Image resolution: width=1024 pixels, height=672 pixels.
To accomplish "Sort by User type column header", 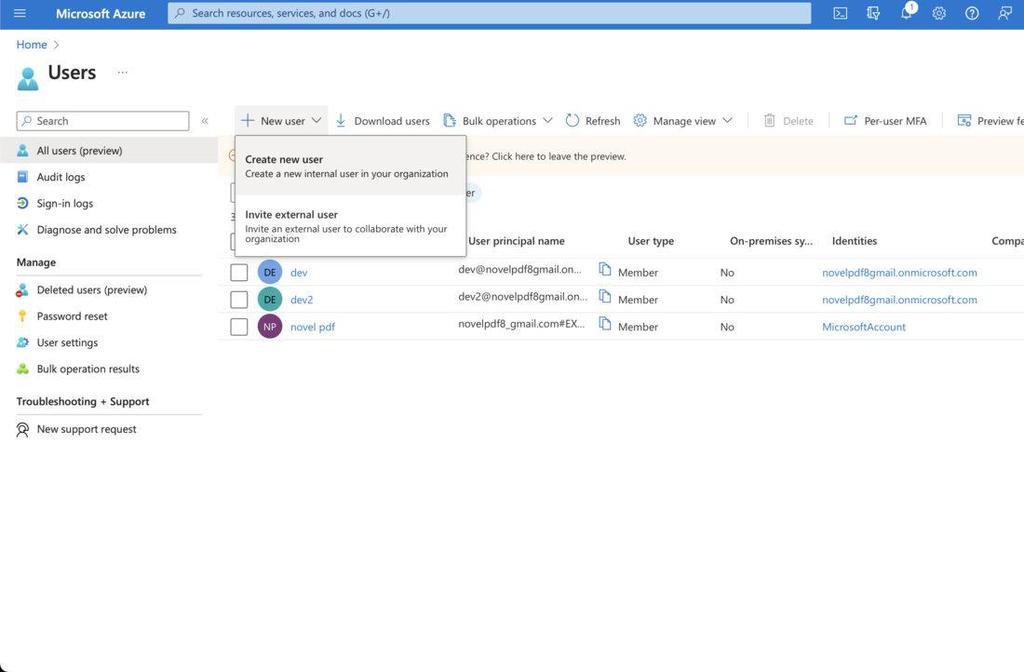I will pos(650,241).
